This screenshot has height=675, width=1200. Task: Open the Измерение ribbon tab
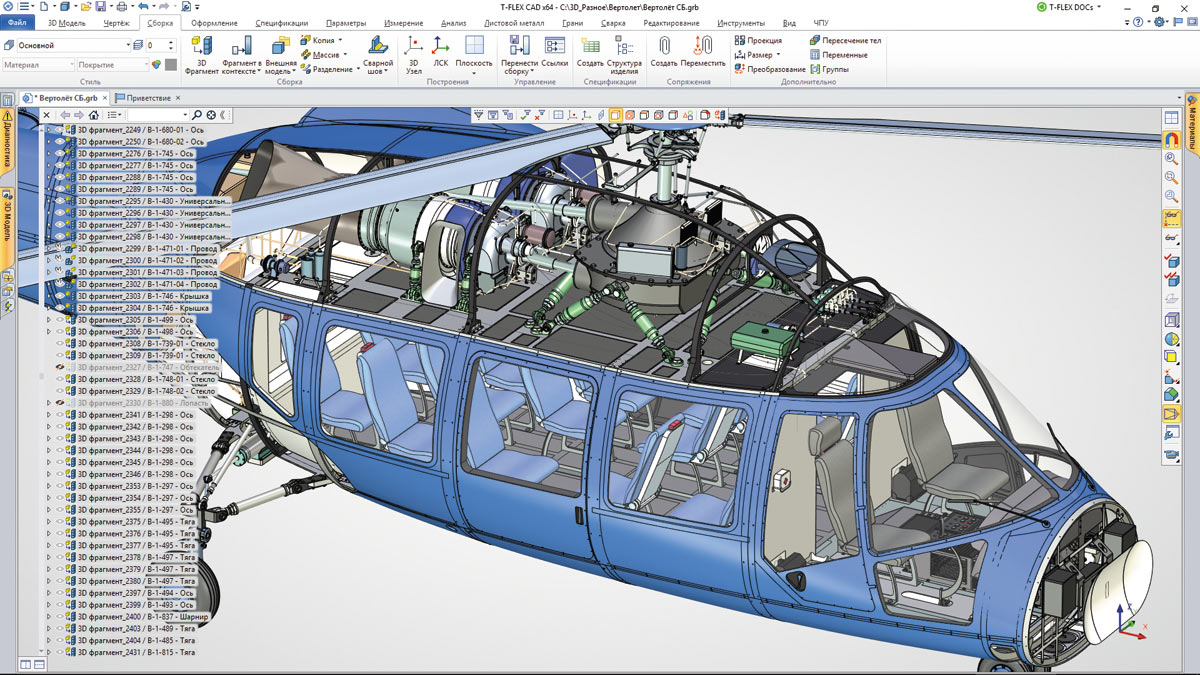point(403,22)
